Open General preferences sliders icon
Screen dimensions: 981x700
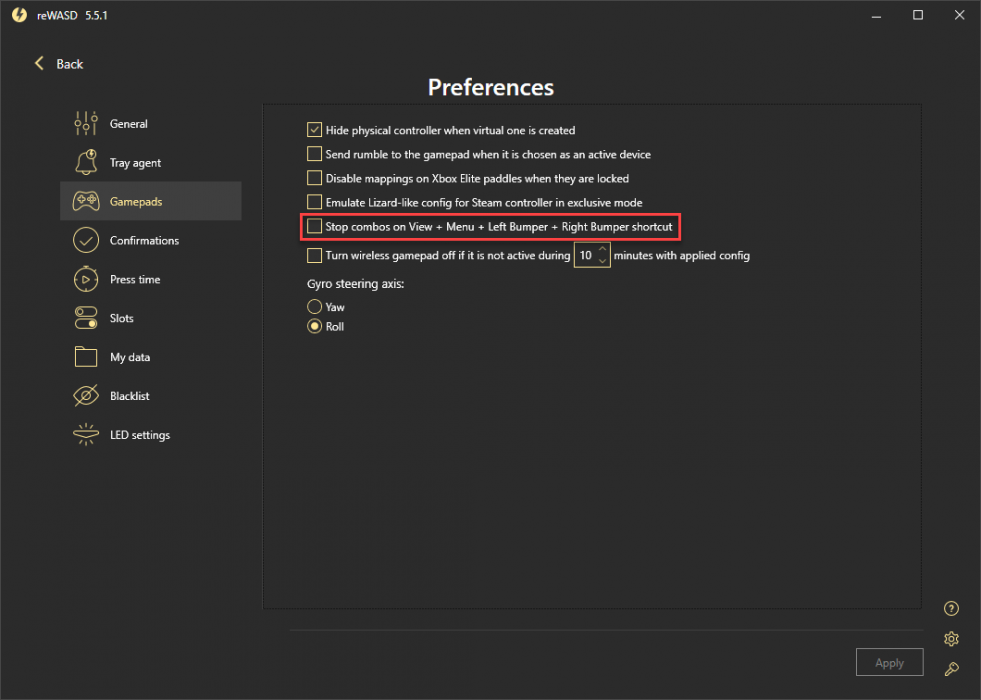pyautogui.click(x=86, y=123)
